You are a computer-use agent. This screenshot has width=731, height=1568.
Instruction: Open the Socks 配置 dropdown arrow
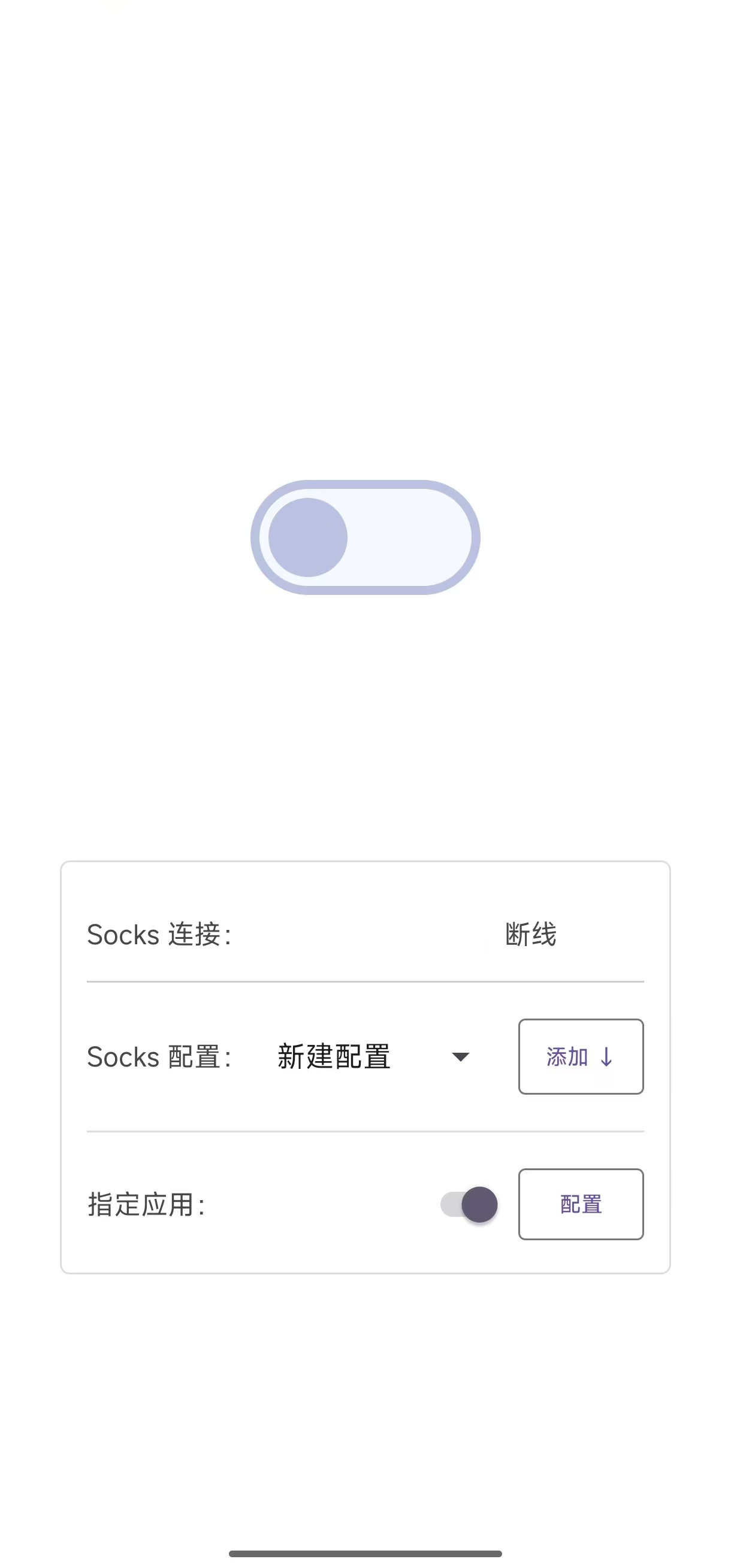coord(461,1057)
